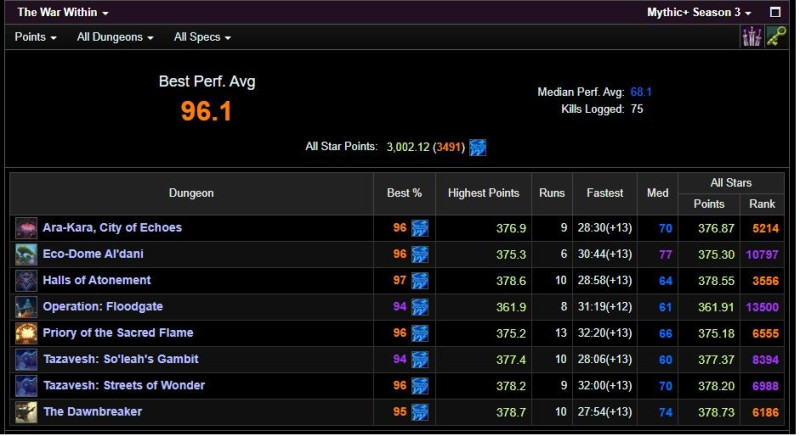Open Streets of Wonder best percent icon
Image resolution: width=800 pixels, height=436 pixels.
point(420,386)
